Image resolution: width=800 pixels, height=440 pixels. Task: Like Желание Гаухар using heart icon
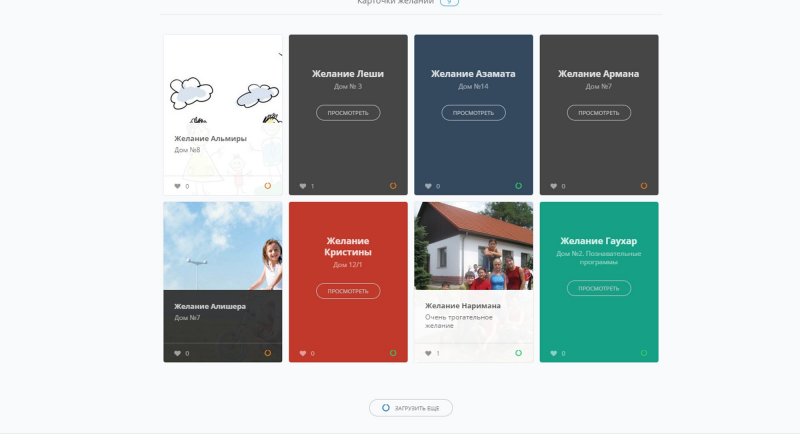pyautogui.click(x=553, y=353)
